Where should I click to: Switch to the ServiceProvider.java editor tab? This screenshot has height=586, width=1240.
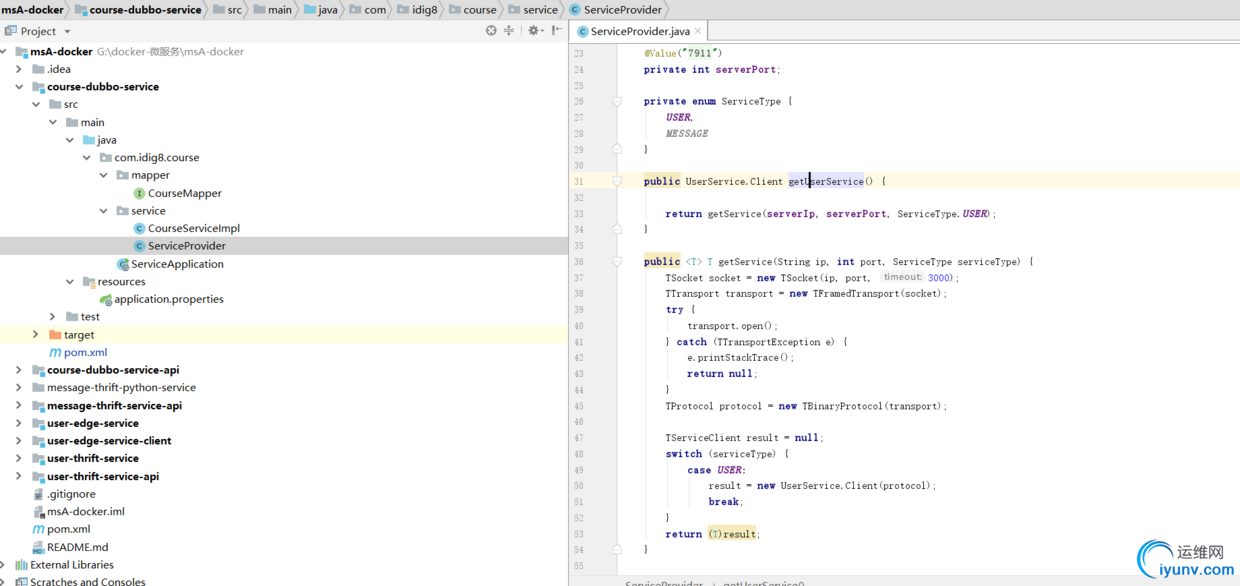coord(640,31)
